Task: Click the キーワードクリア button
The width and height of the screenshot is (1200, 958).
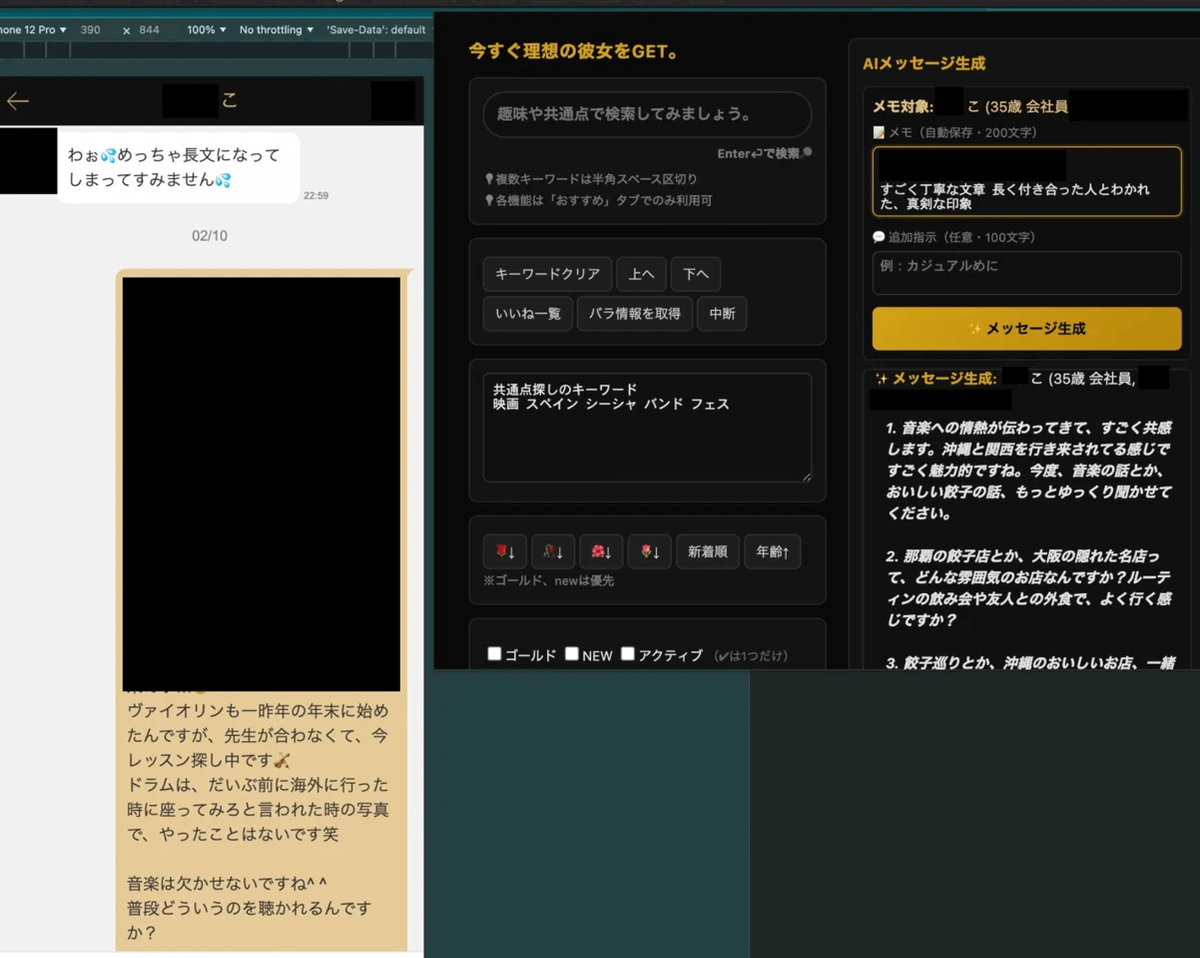Action: tap(547, 274)
